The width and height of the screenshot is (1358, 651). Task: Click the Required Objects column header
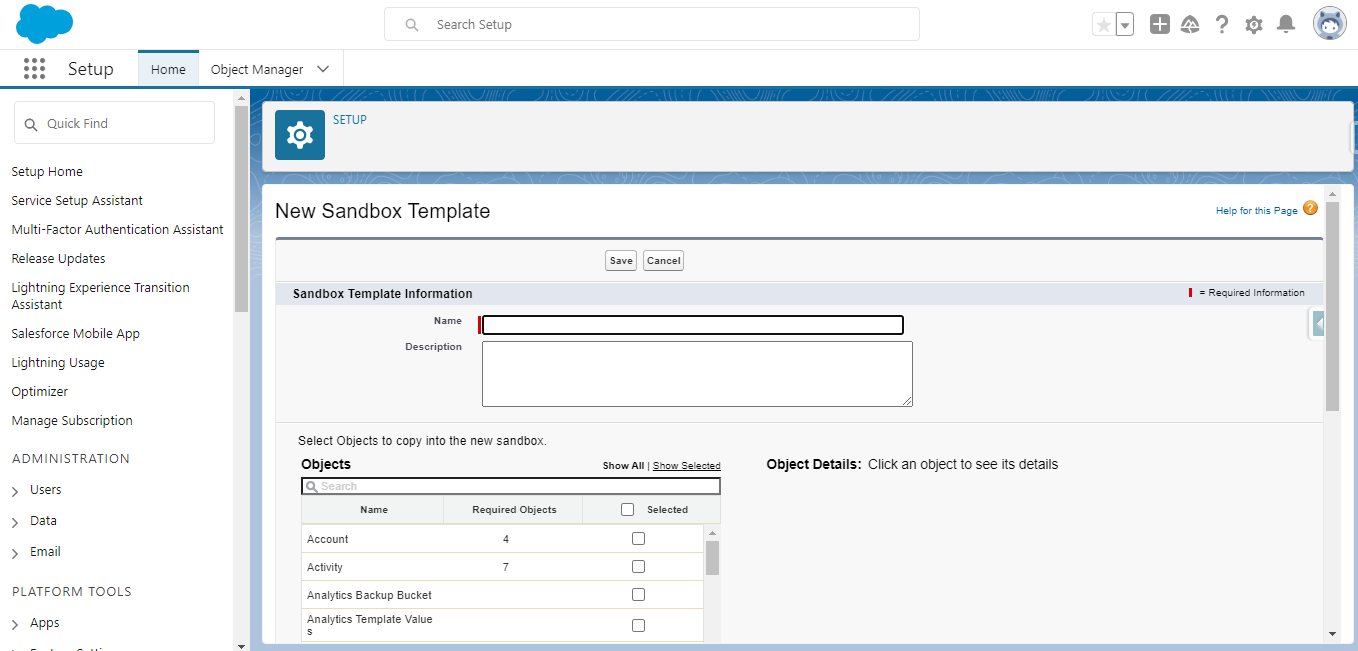(x=514, y=510)
